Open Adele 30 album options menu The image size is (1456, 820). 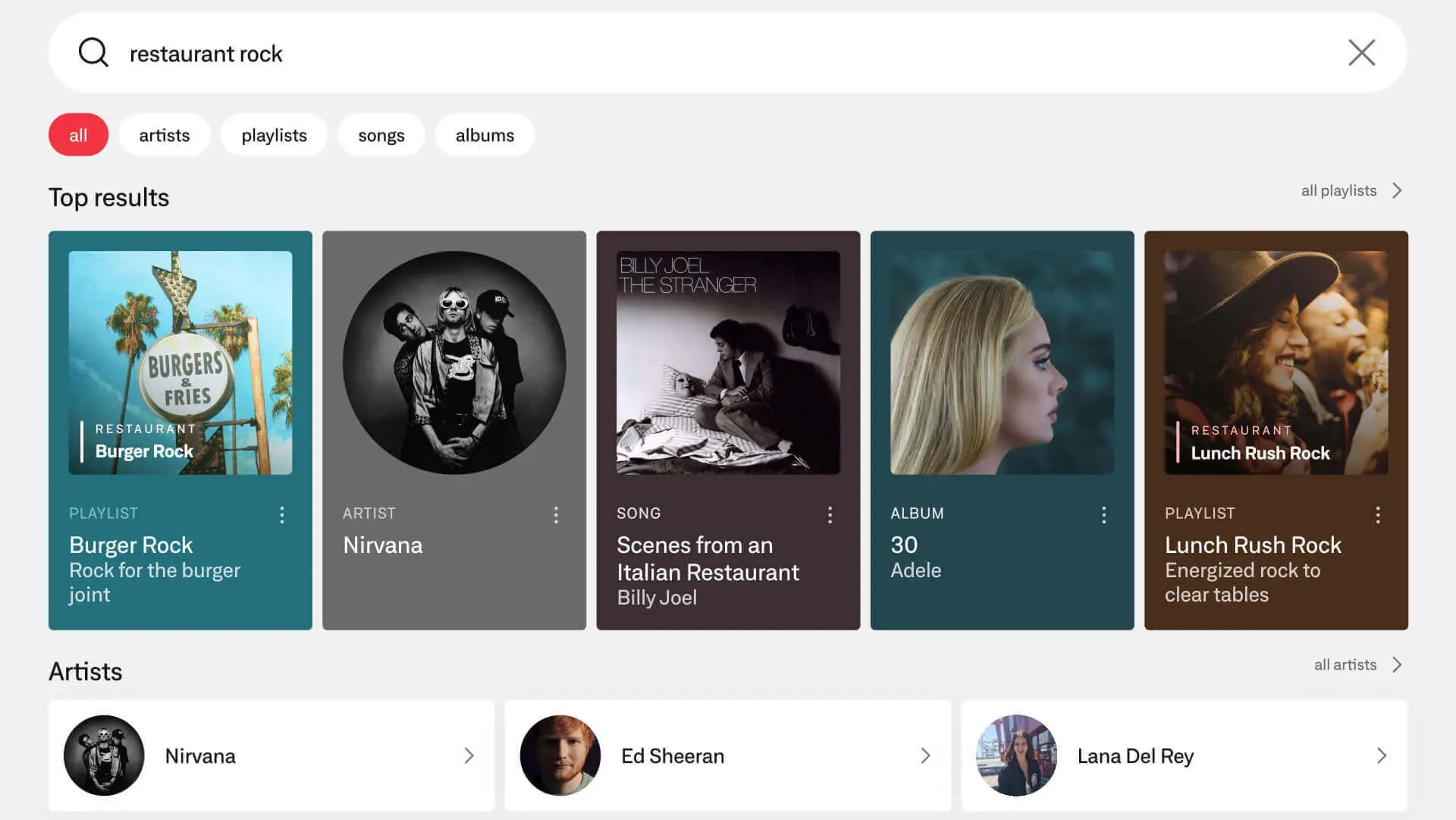pos(1103,515)
